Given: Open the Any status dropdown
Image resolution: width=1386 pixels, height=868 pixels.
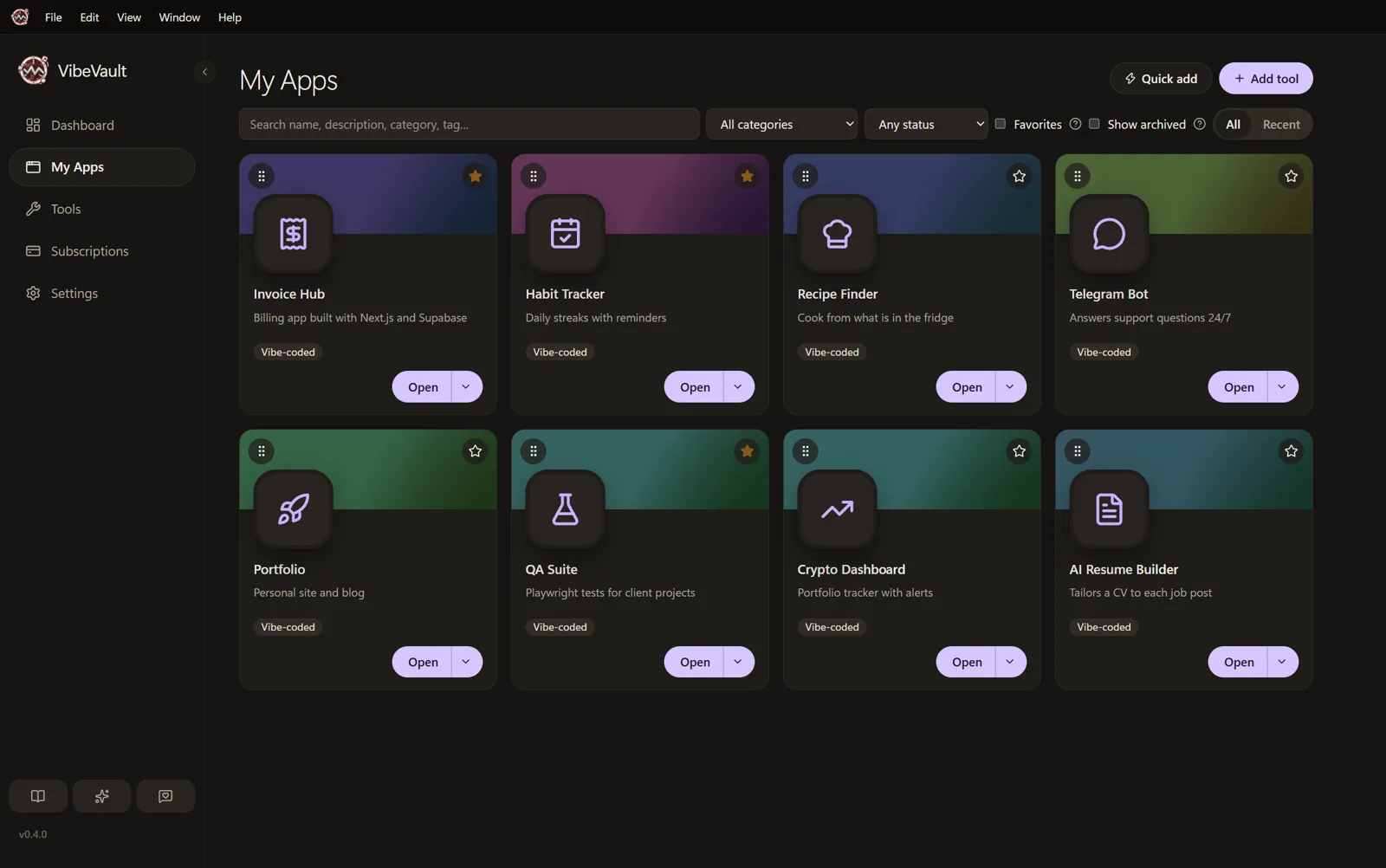Looking at the screenshot, I should click(x=926, y=124).
